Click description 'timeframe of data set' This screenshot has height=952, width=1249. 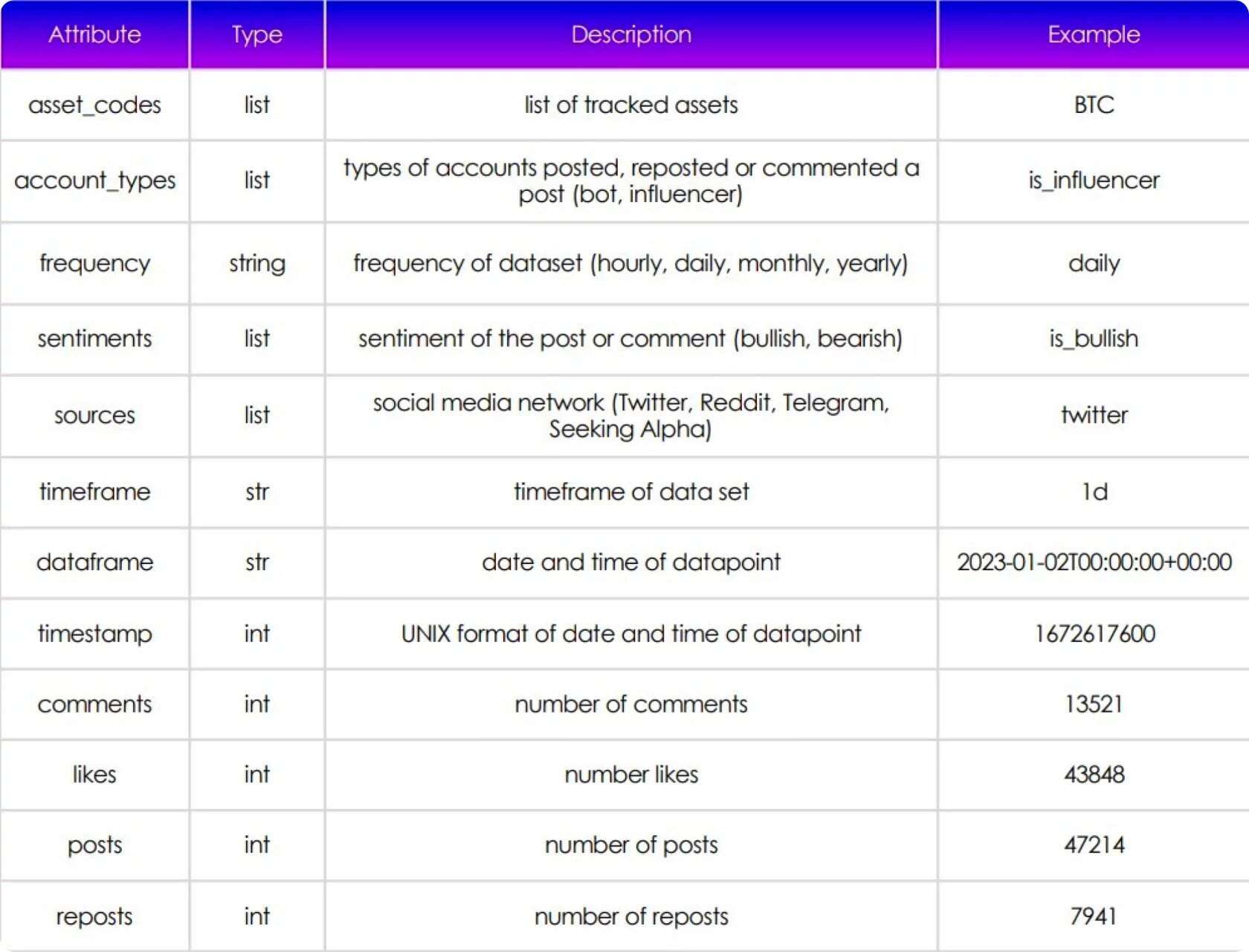[631, 491]
